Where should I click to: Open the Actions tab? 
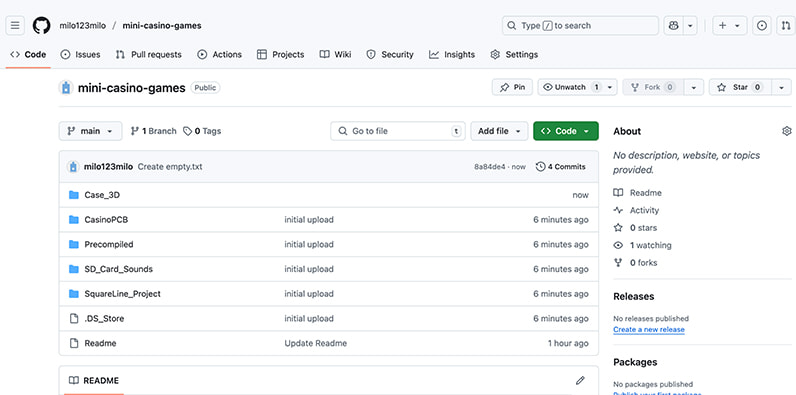click(219, 54)
